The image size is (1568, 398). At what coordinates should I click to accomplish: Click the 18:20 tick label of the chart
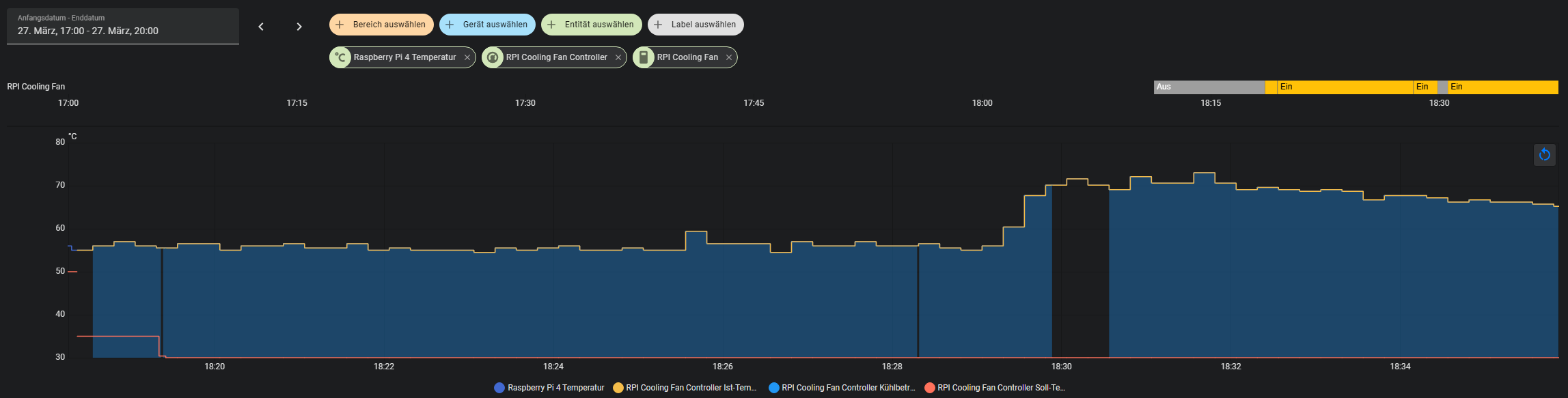(215, 367)
